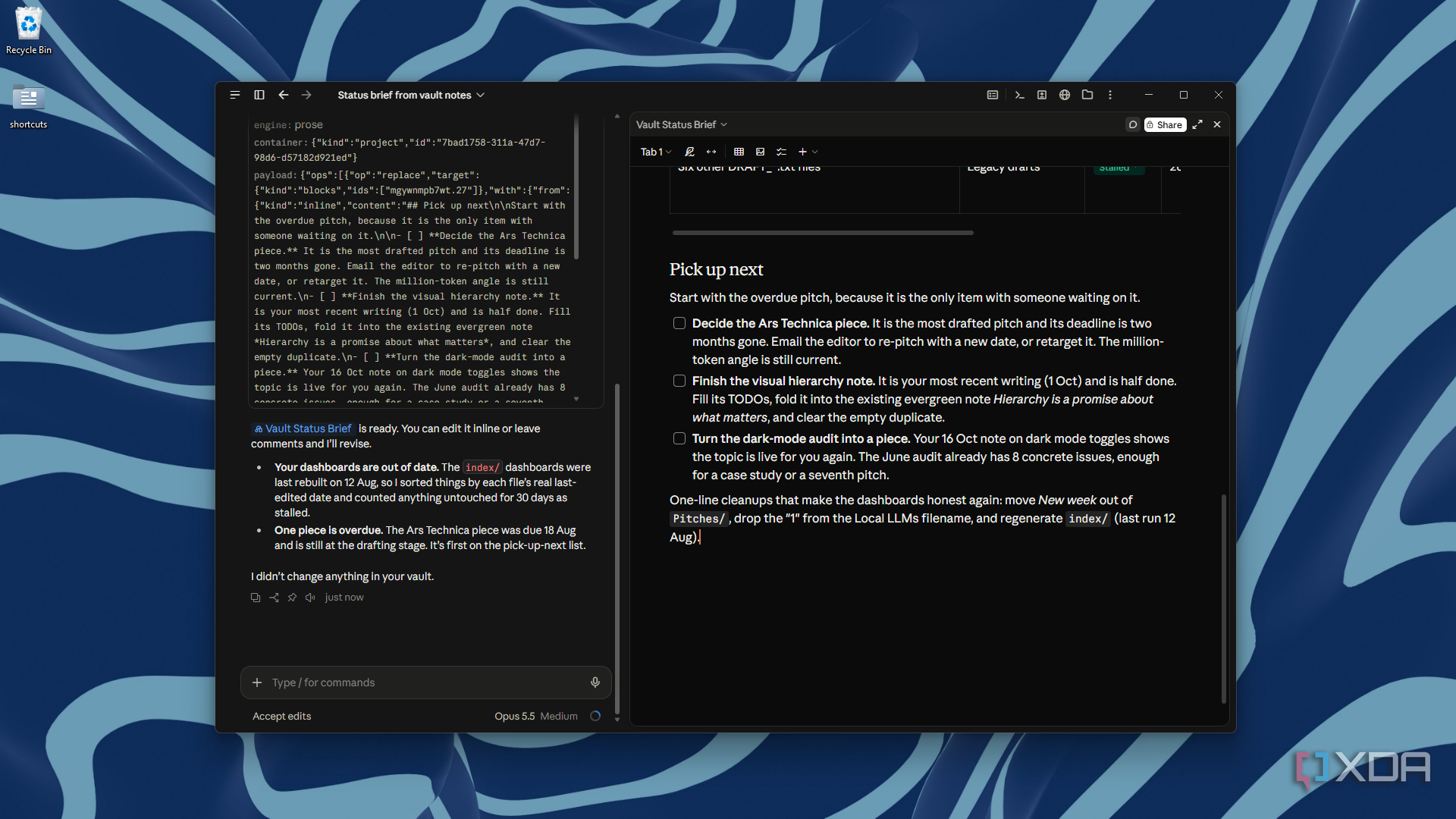Open the Tab 1 dropdown
Image resolution: width=1456 pixels, height=819 pixels.
click(x=656, y=152)
